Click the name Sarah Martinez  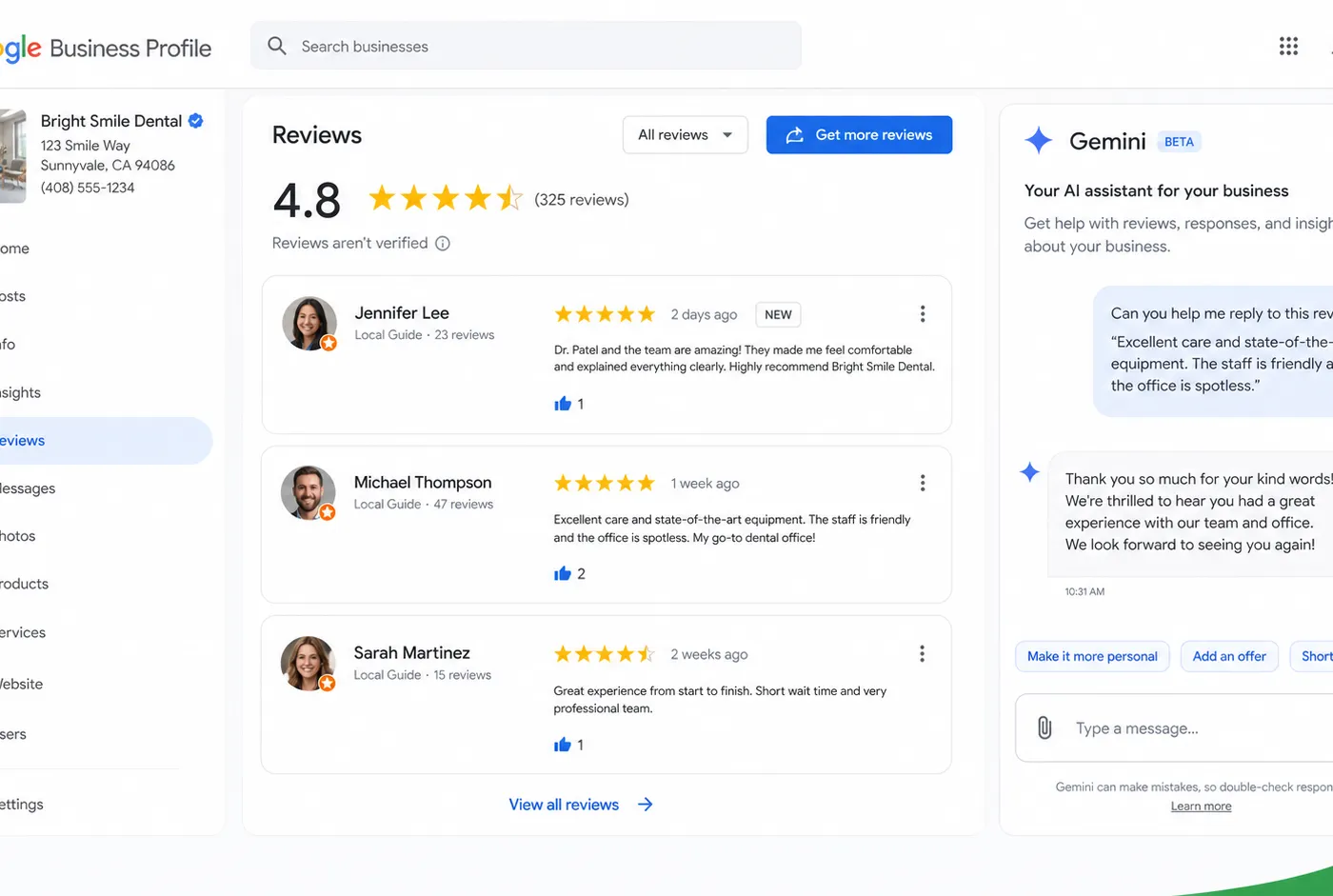tap(411, 653)
